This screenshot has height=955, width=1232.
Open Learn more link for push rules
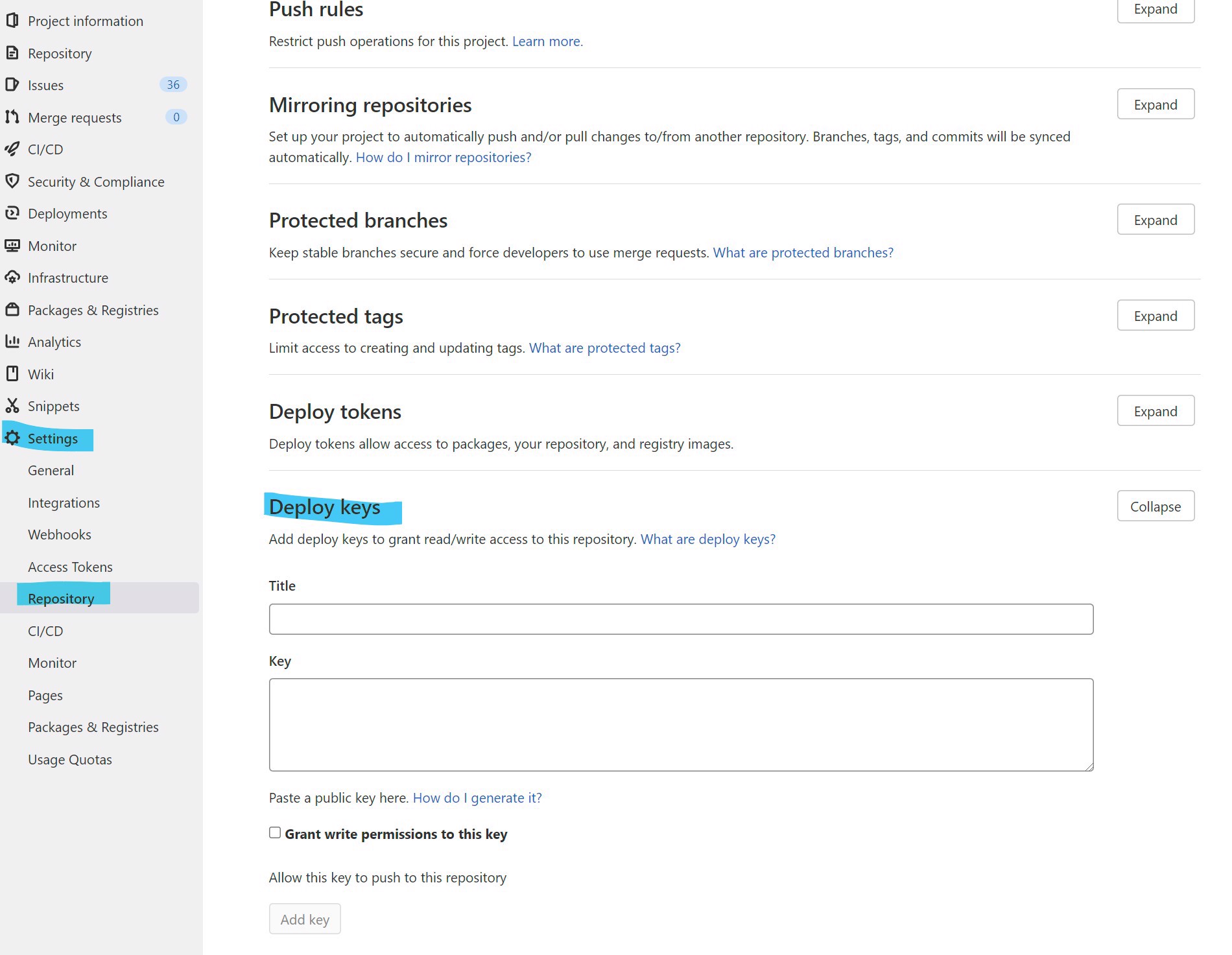pos(547,41)
